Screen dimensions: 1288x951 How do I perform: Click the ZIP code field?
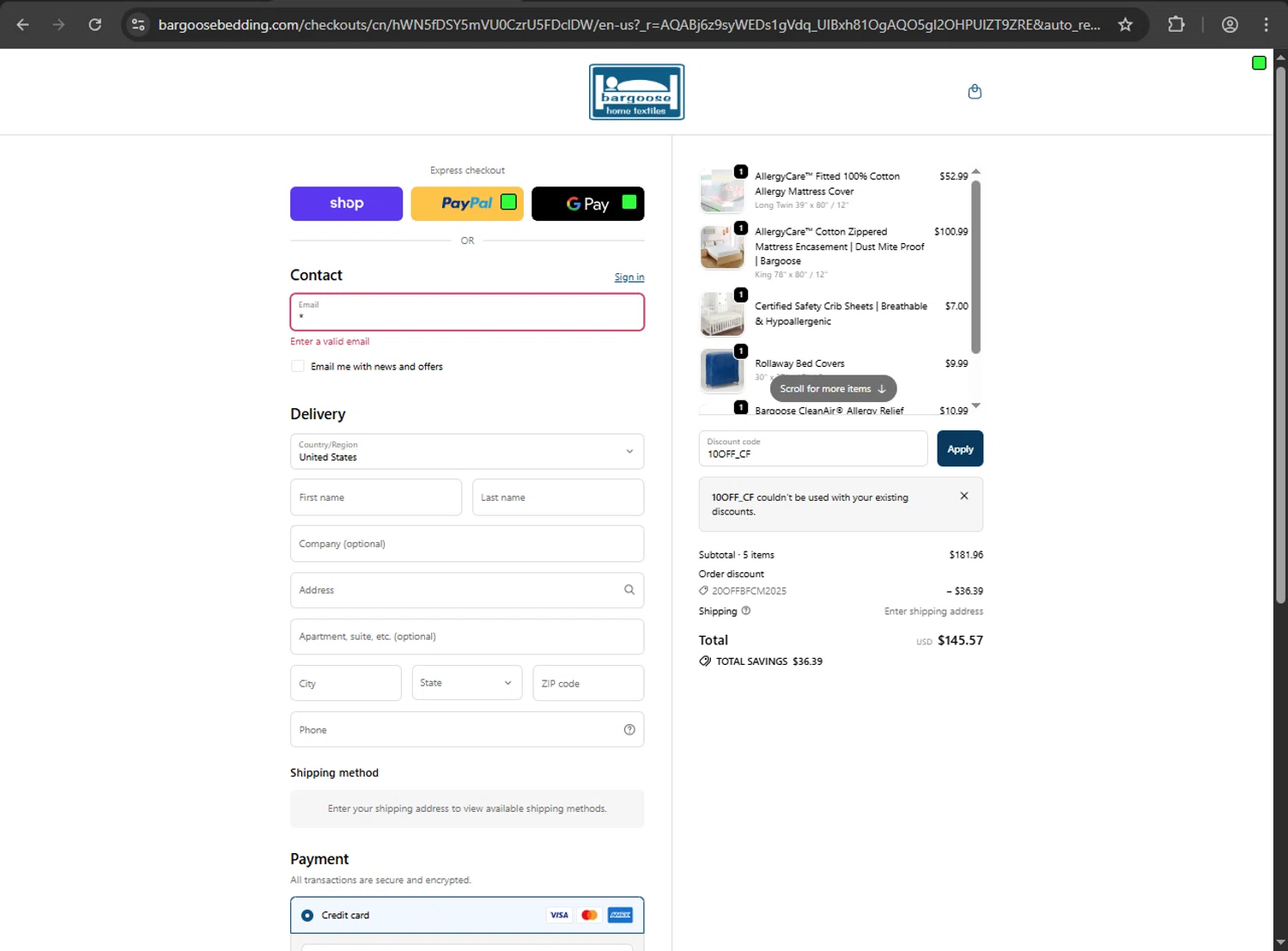(588, 683)
